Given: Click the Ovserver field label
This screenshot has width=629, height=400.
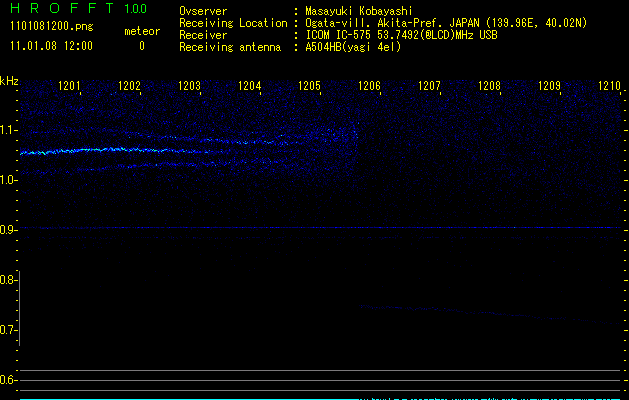Looking at the screenshot, I should 203,11.
